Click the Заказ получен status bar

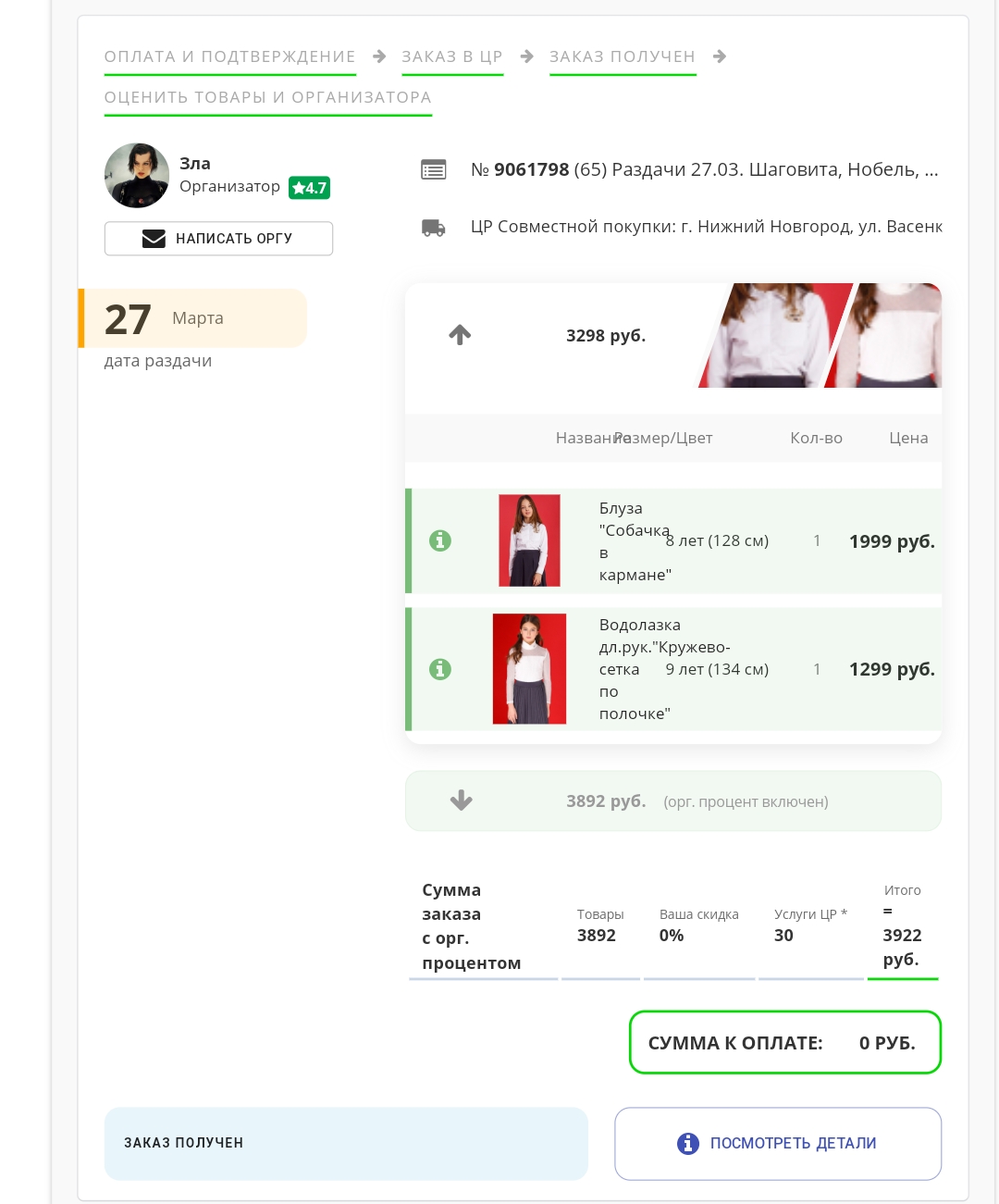tap(346, 1143)
